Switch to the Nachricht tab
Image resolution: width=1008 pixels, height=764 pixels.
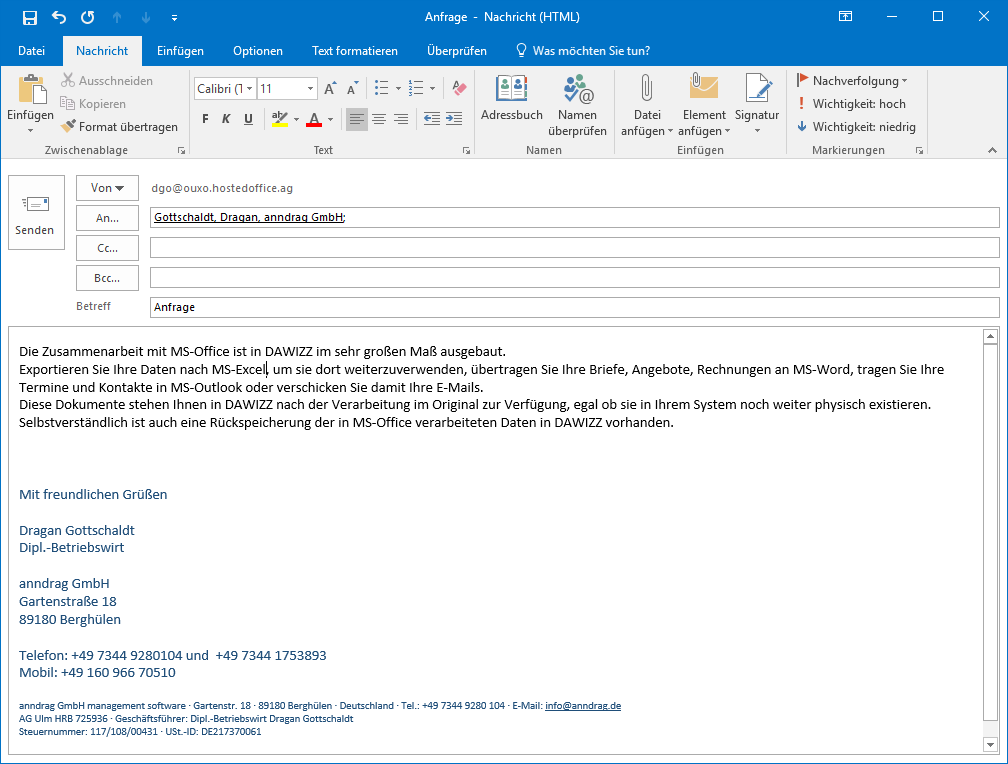point(102,51)
